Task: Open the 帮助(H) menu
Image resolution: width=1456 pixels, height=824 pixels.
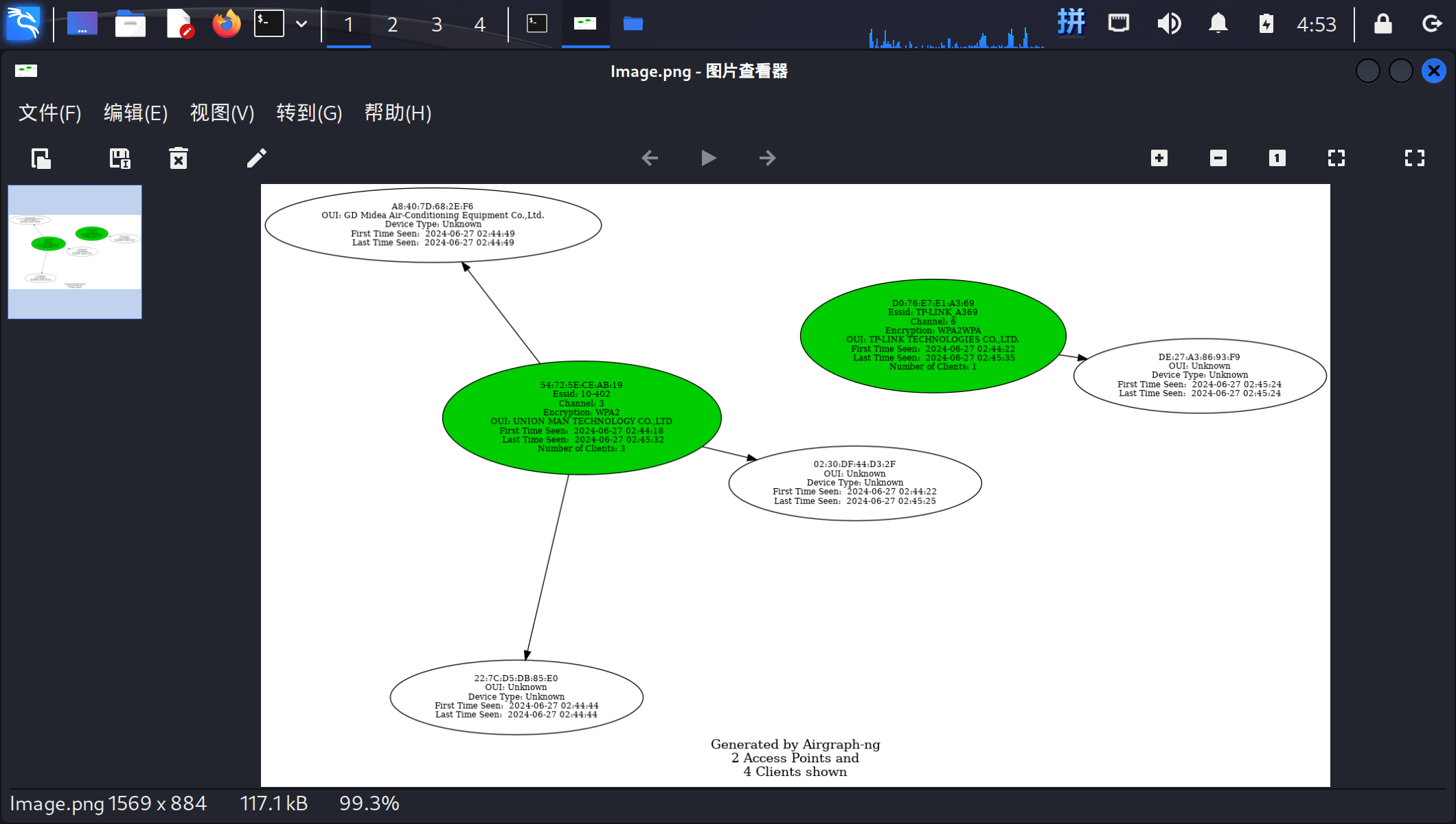Action: (398, 113)
